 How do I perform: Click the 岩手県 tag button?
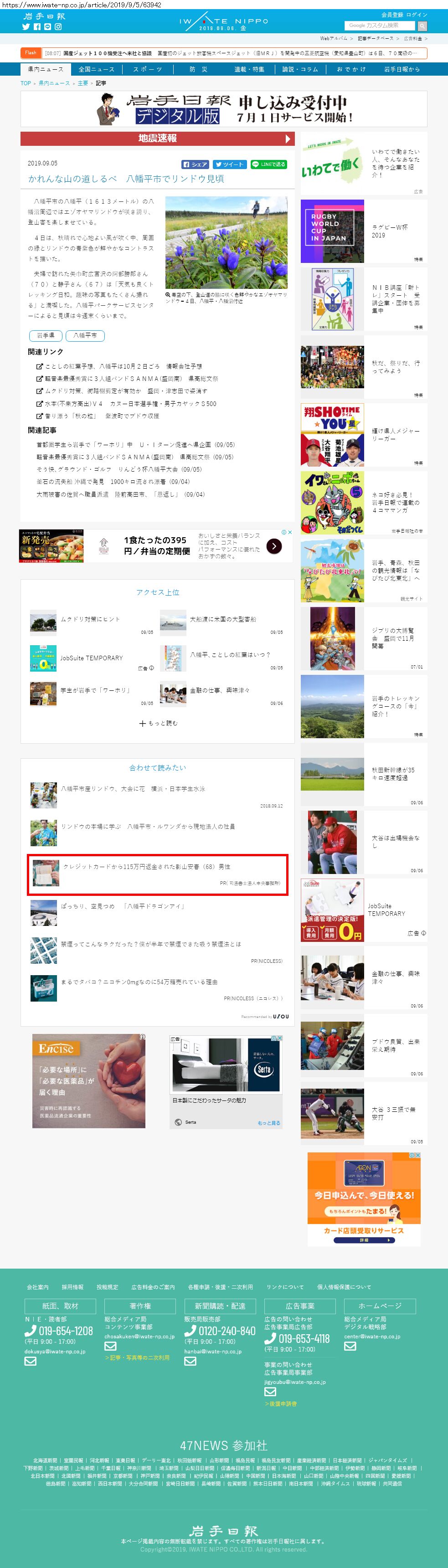point(46,335)
